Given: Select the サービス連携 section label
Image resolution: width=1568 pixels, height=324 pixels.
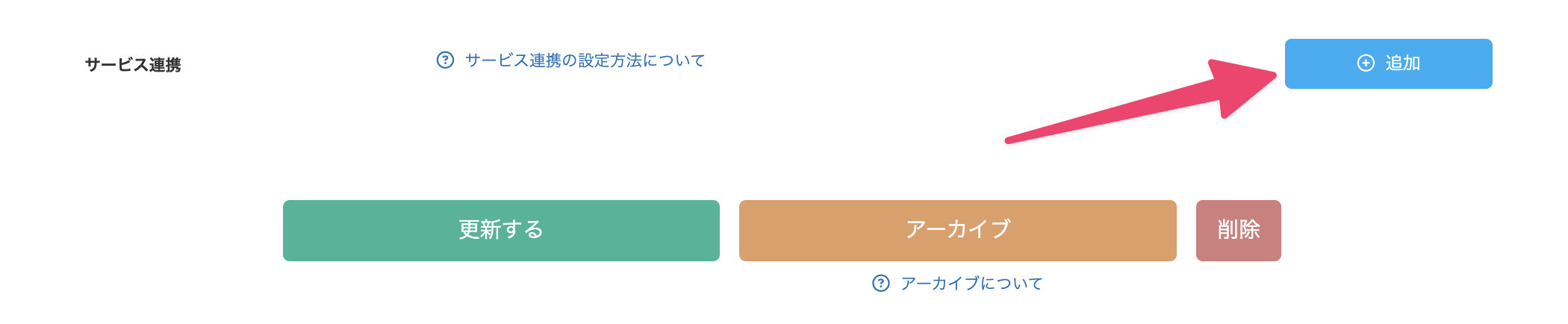Looking at the screenshot, I should pyautogui.click(x=133, y=65).
